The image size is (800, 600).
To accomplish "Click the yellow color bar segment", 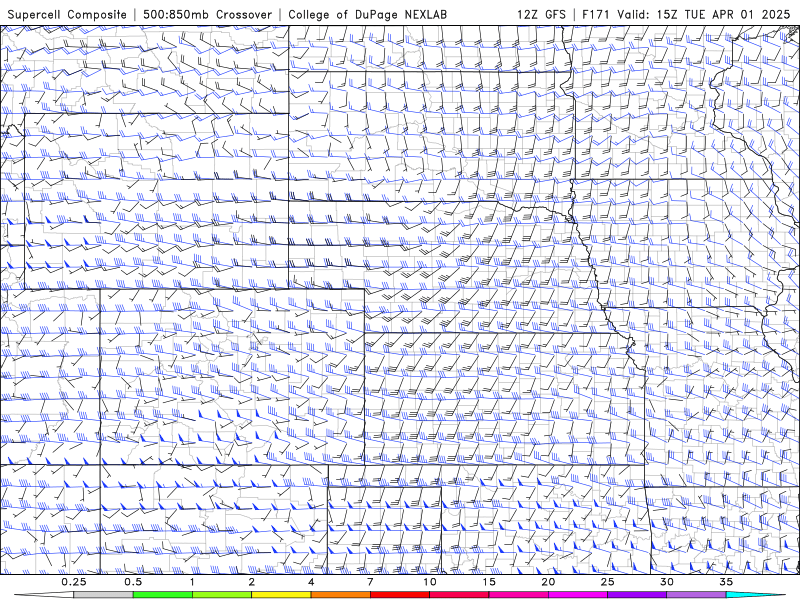I will pyautogui.click(x=281, y=595).
